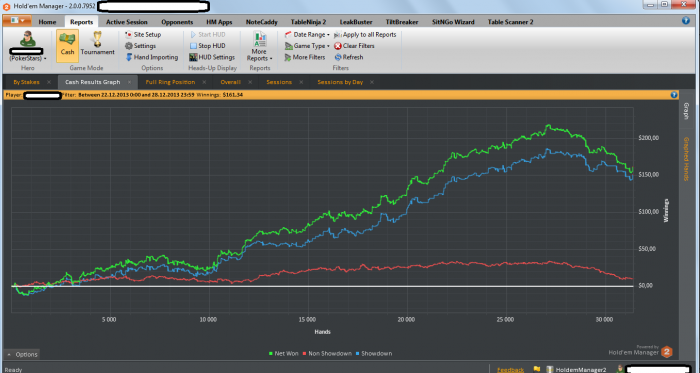Close the Cash Results Graph tab
Image resolution: width=700 pixels, height=373 pixels.
[x=129, y=82]
